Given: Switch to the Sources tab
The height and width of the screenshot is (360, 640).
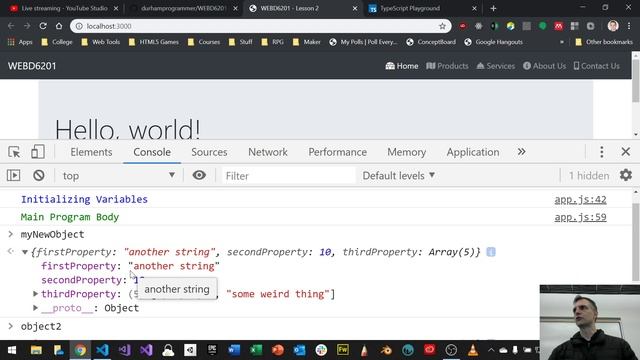Looking at the screenshot, I should 209,152.
